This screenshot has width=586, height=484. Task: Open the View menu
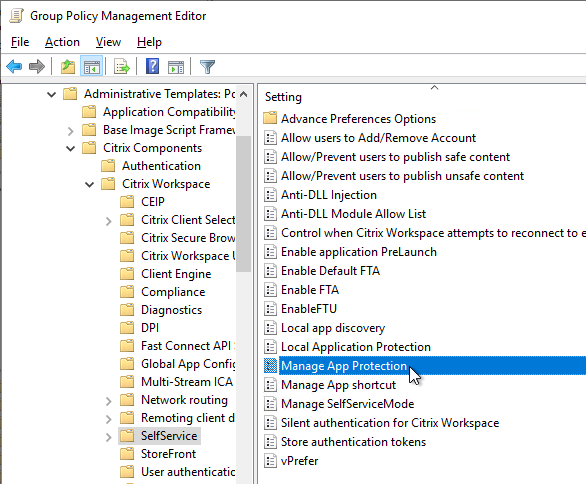pyautogui.click(x=108, y=42)
